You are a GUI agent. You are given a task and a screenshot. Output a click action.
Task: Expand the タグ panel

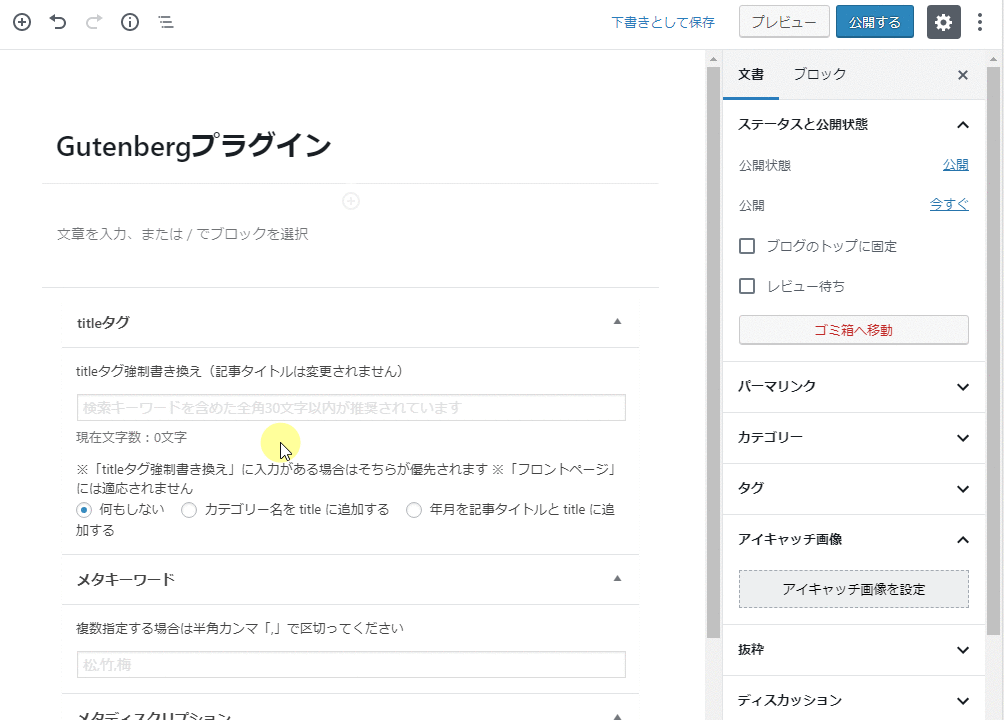coord(854,488)
